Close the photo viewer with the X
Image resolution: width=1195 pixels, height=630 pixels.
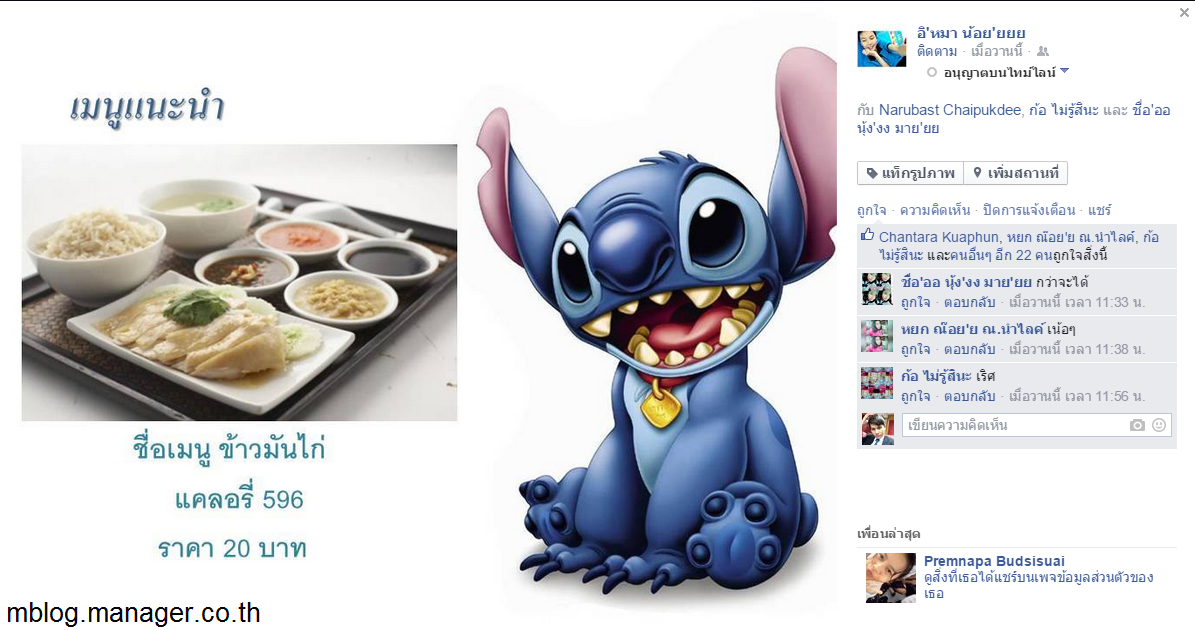click(1184, 12)
